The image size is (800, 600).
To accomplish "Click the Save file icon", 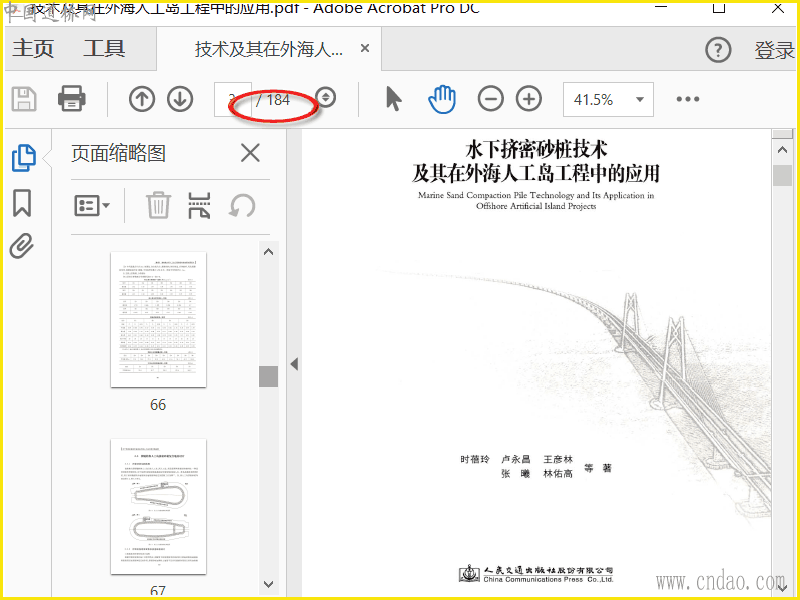I will (24, 99).
